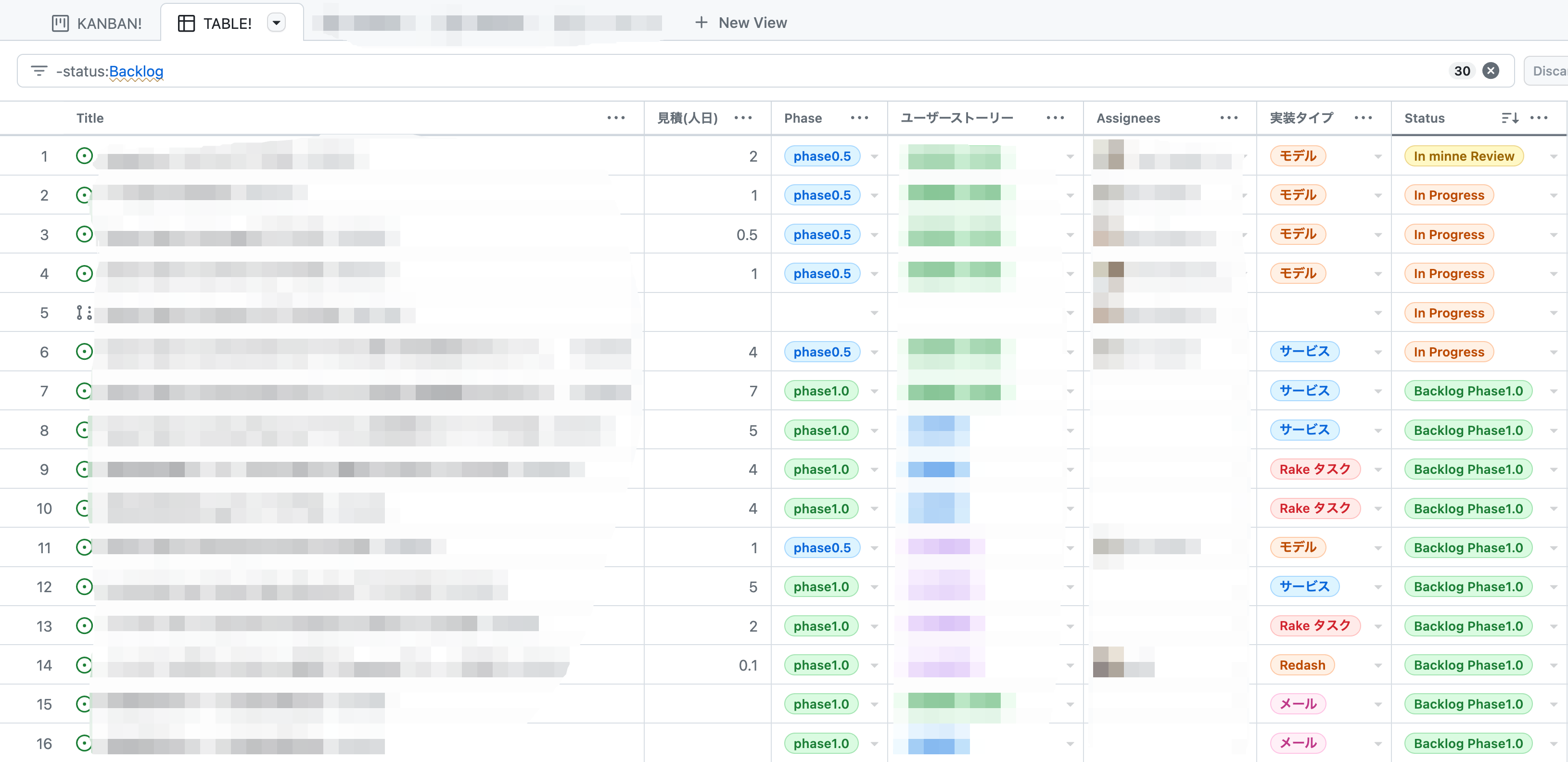Expand the Status dropdown for row 2
Image resolution: width=1568 pixels, height=762 pixels.
[1554, 196]
